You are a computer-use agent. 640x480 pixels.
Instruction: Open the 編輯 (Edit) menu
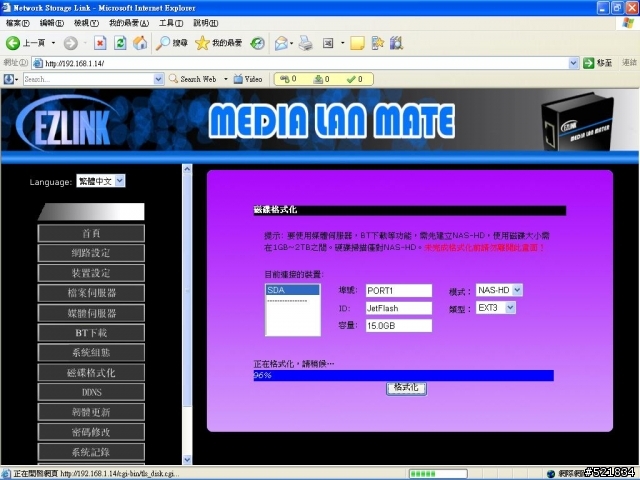point(51,23)
